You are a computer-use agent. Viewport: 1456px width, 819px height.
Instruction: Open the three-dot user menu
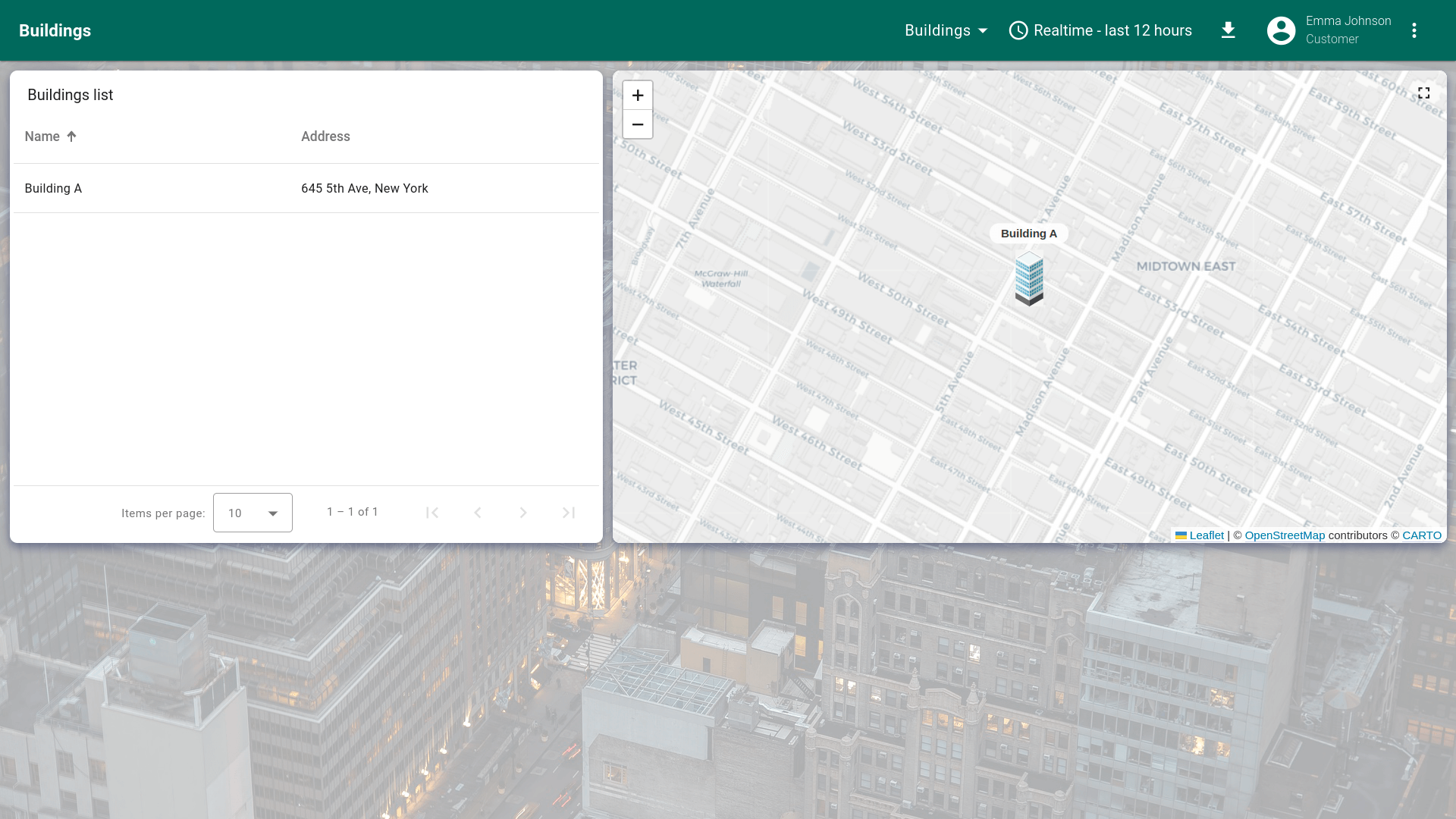tap(1414, 30)
